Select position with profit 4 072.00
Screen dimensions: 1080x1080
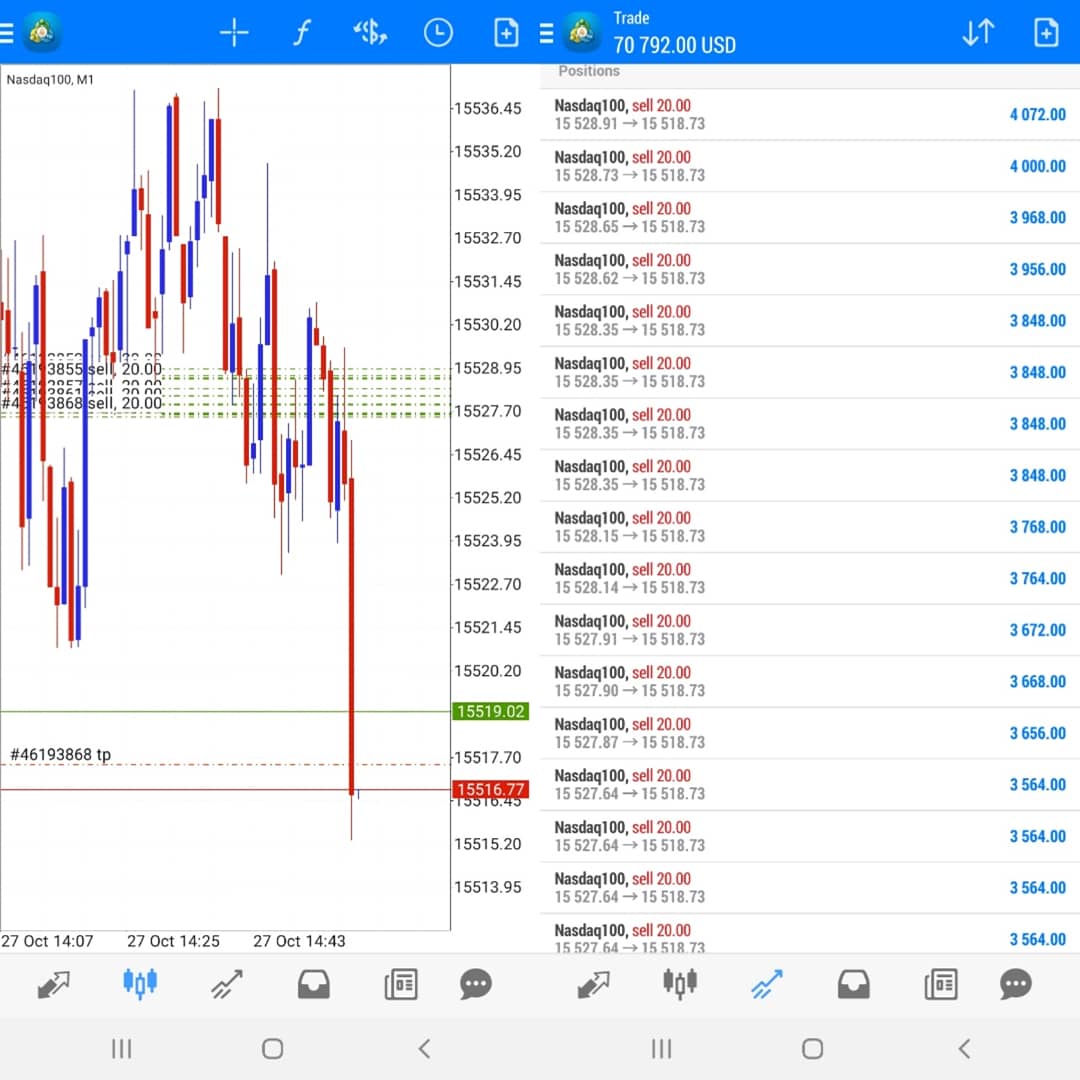[810, 114]
